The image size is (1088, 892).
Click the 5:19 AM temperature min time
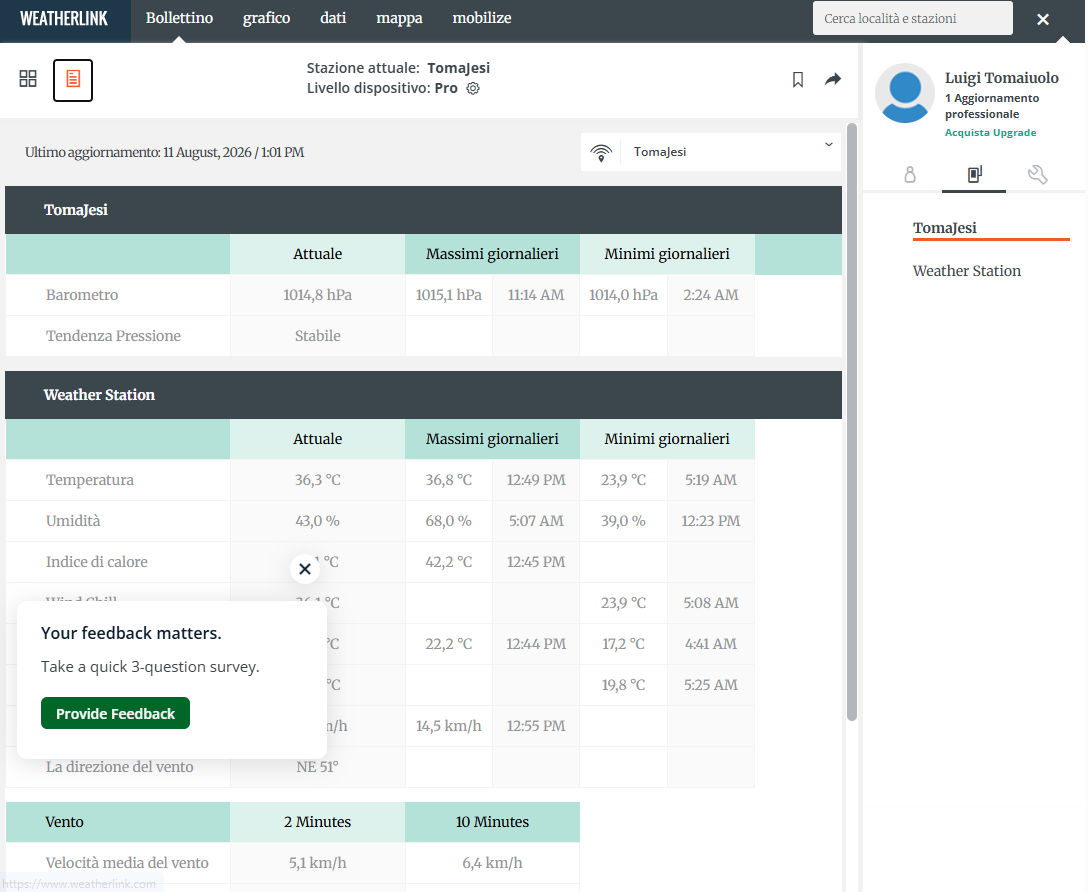click(x=711, y=480)
